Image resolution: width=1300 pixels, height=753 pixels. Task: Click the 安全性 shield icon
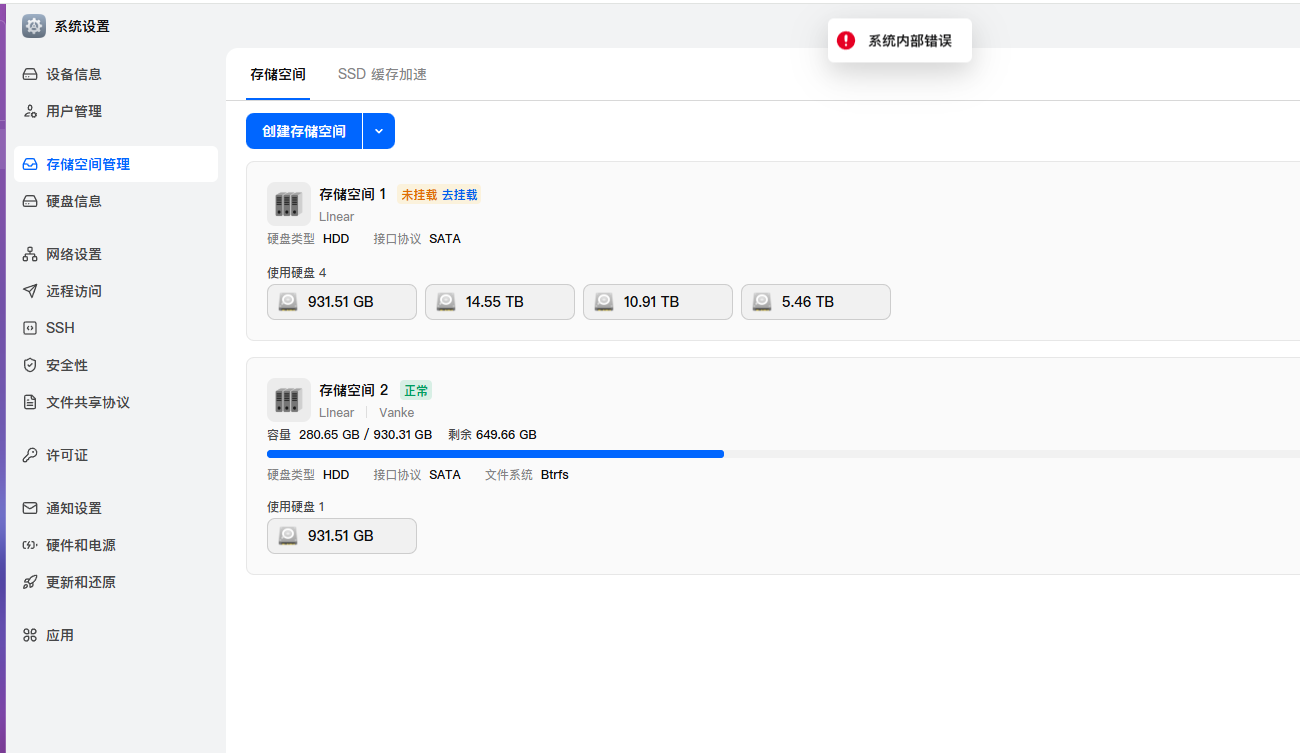(30, 365)
